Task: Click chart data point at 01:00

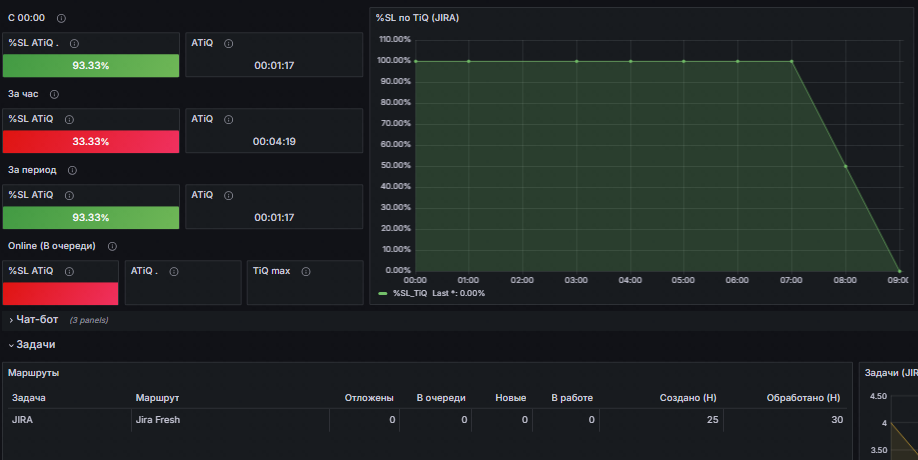Action: point(468,61)
